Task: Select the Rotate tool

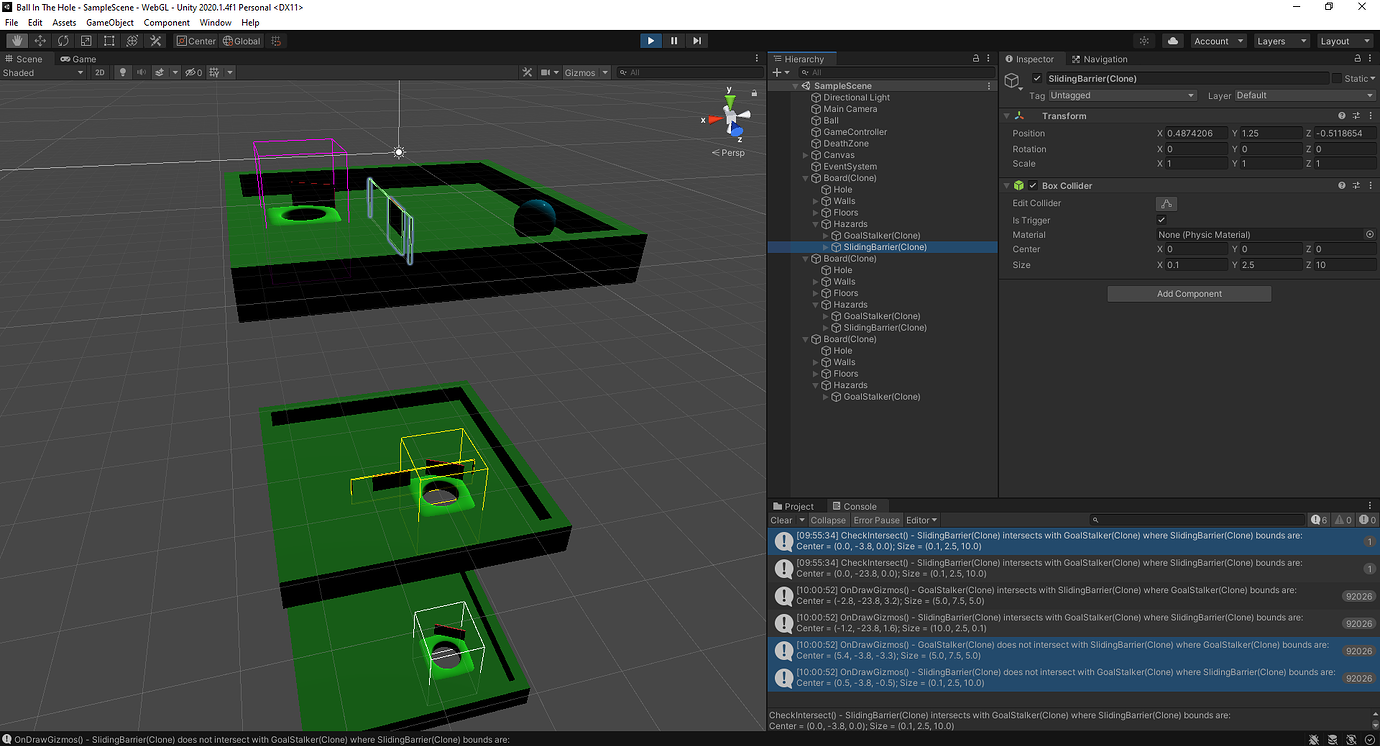Action: pos(62,40)
